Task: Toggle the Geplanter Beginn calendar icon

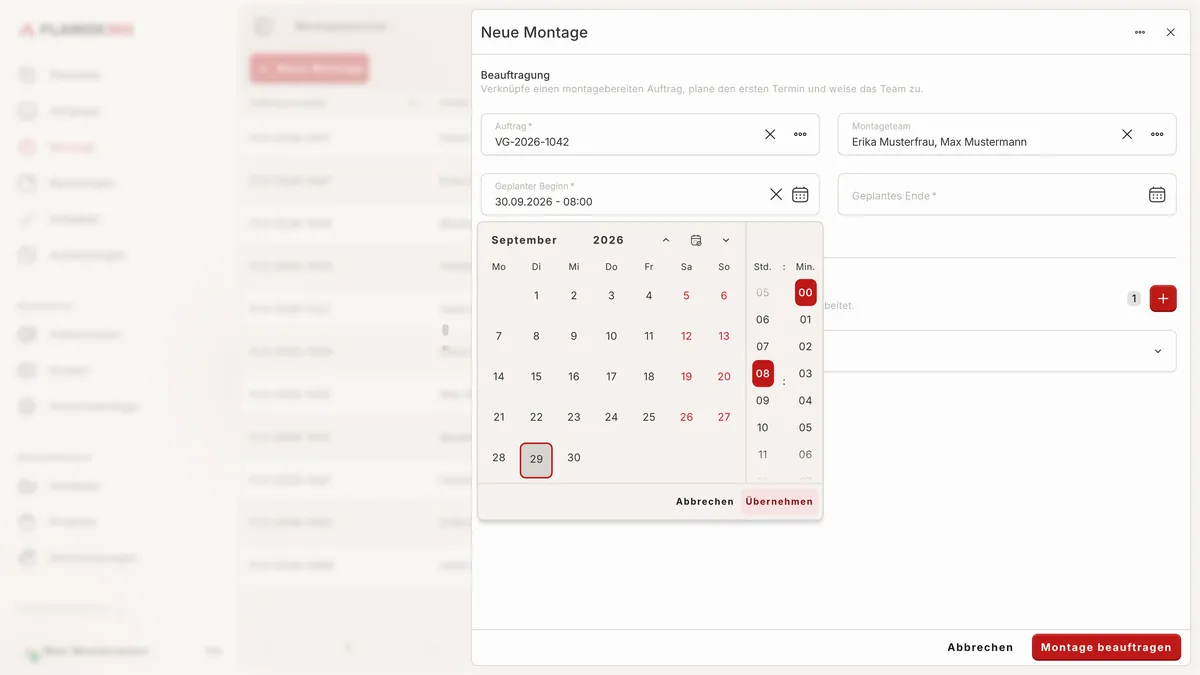Action: tap(800, 194)
